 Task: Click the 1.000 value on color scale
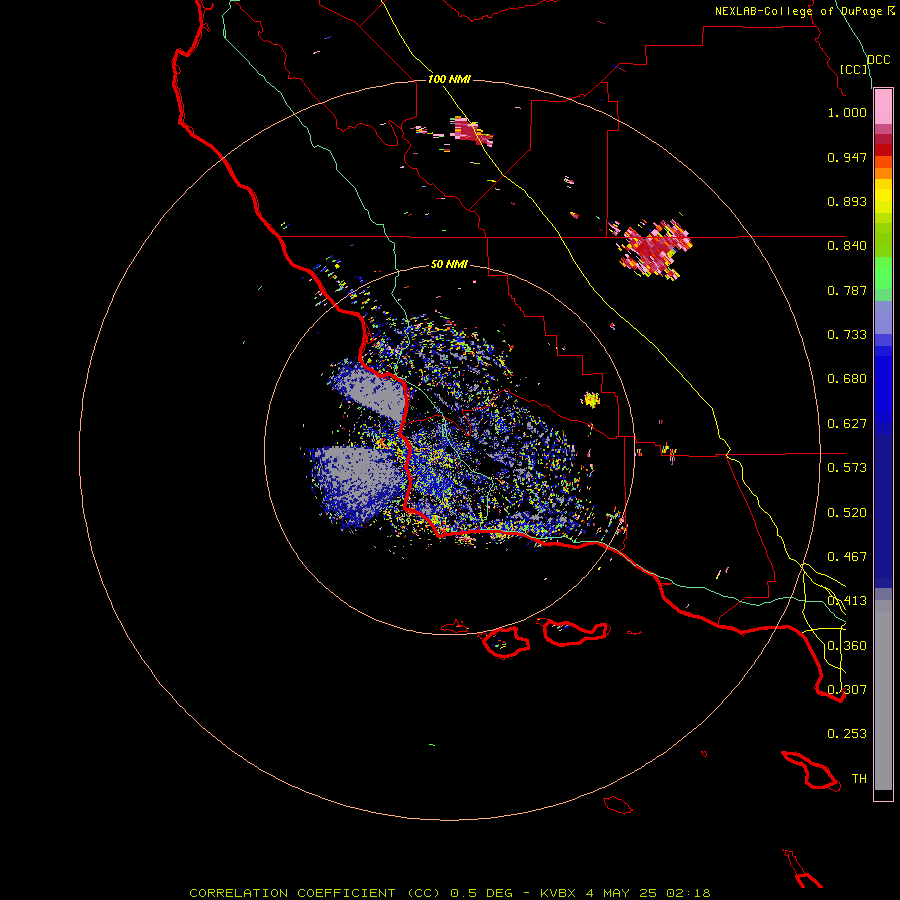point(847,112)
